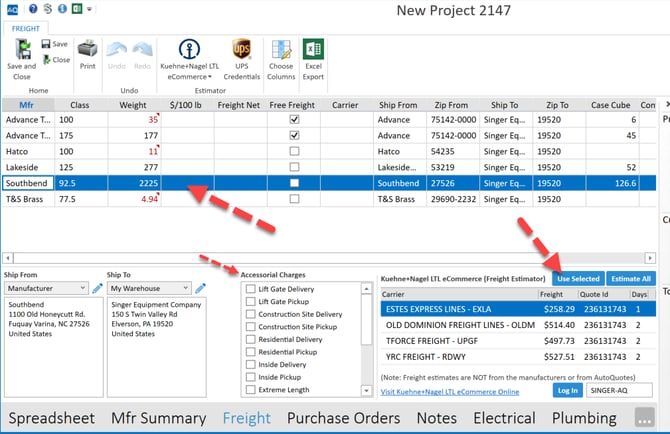Toggle Free Freight for Southbend row
670x434 pixels.
point(294,183)
